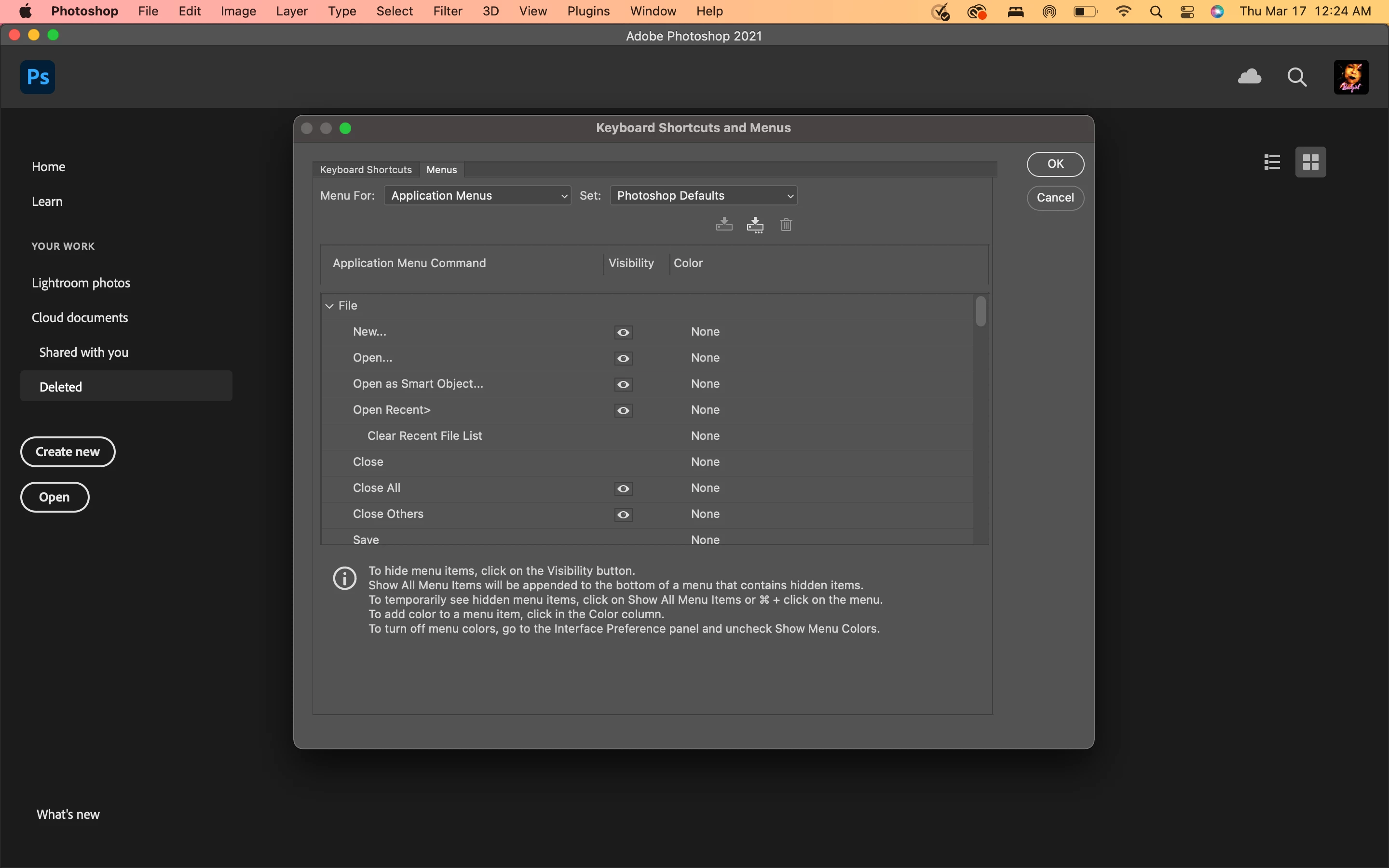Click the Create new button
The height and width of the screenshot is (868, 1389).
pos(68,452)
